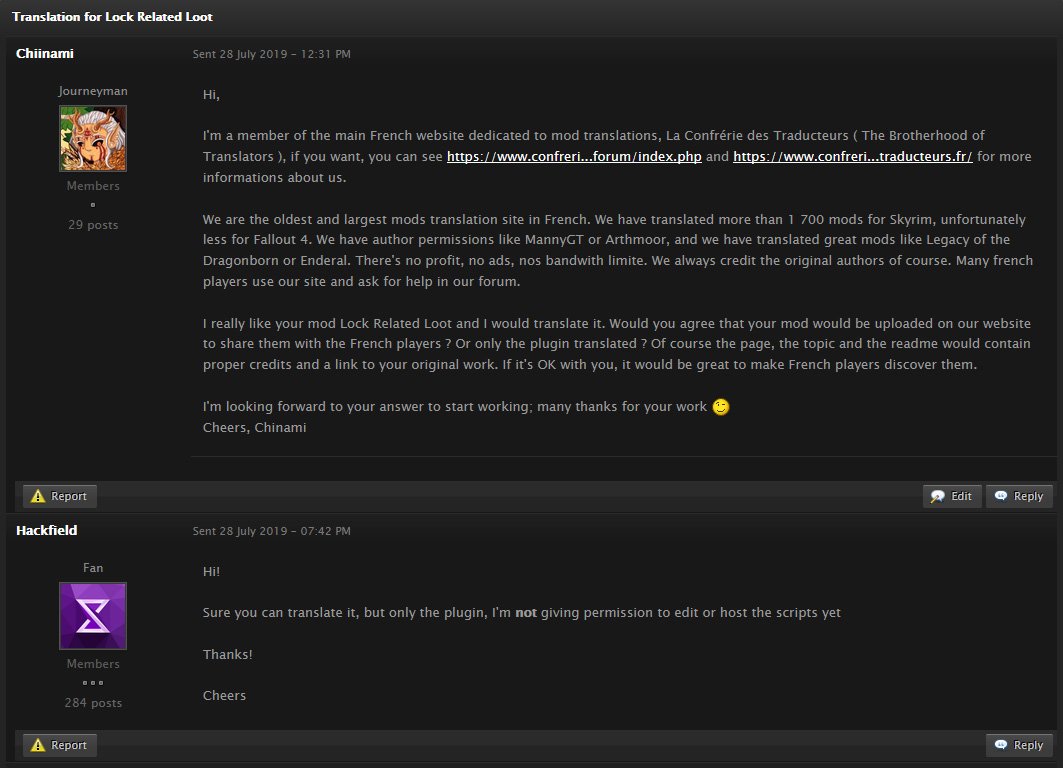
Task: Open the Hackfield username profile
Action: click(x=46, y=530)
